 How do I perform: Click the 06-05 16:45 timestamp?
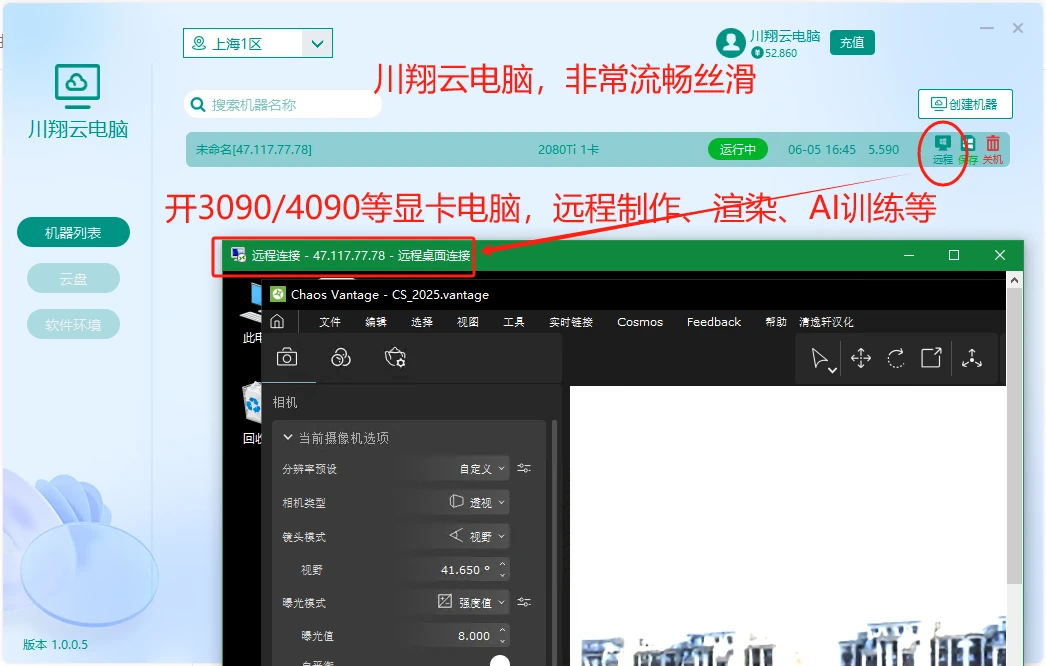pyautogui.click(x=821, y=149)
